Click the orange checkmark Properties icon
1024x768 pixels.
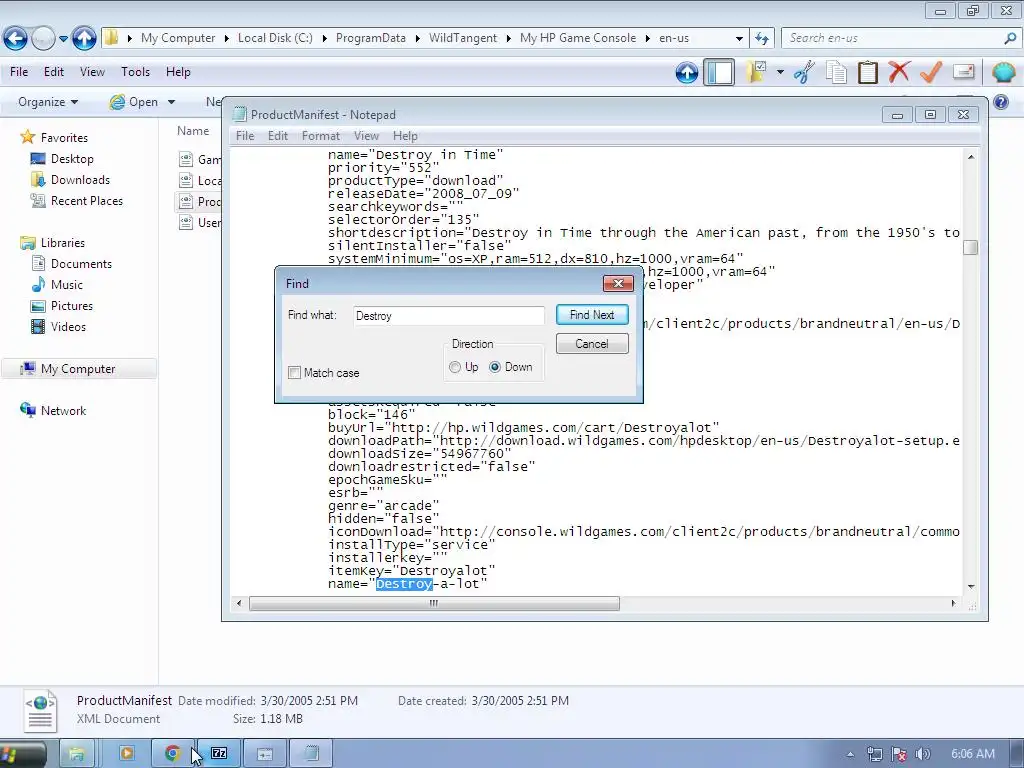pos(931,72)
